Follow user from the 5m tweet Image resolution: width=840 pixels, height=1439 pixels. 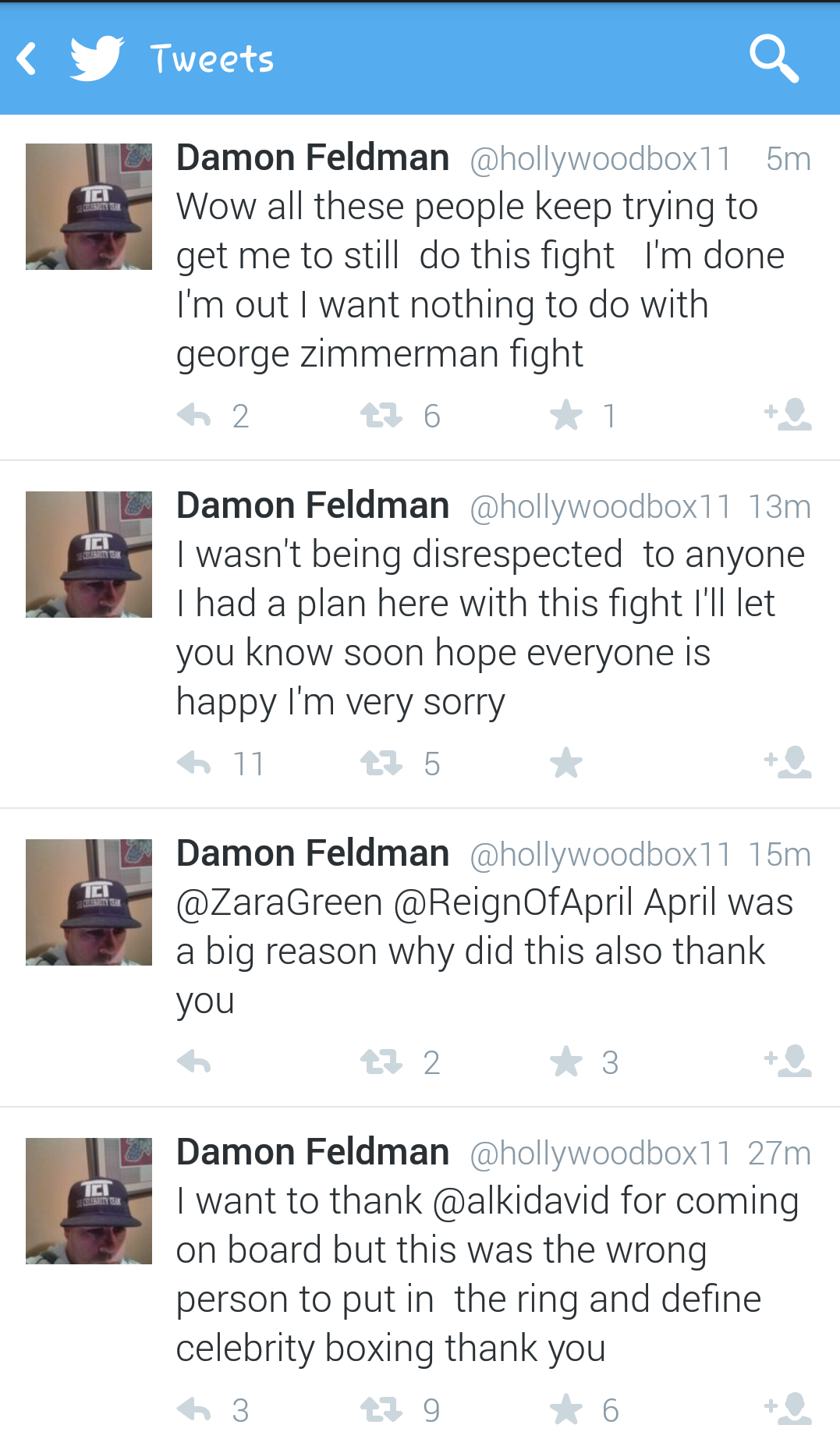pos(788,414)
